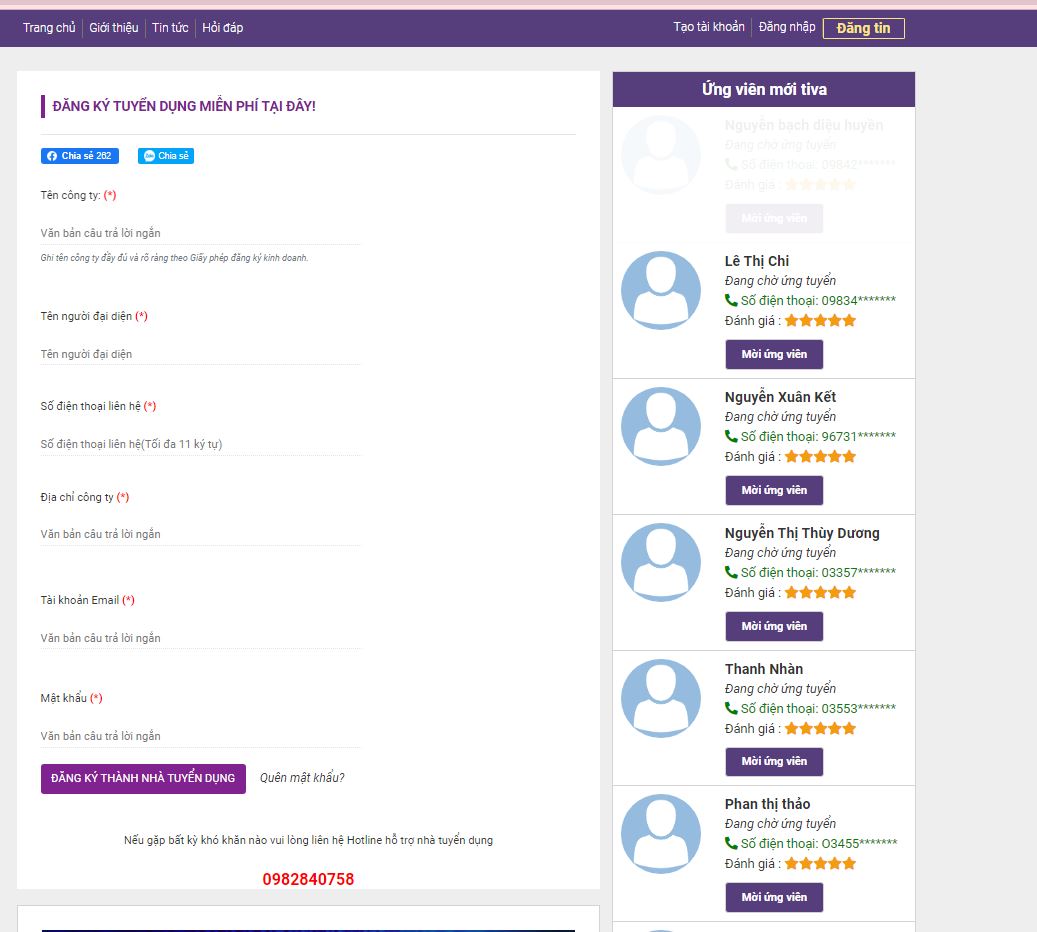1037x932 pixels.
Task: Open the Tin tức menu item
Action: [x=170, y=28]
